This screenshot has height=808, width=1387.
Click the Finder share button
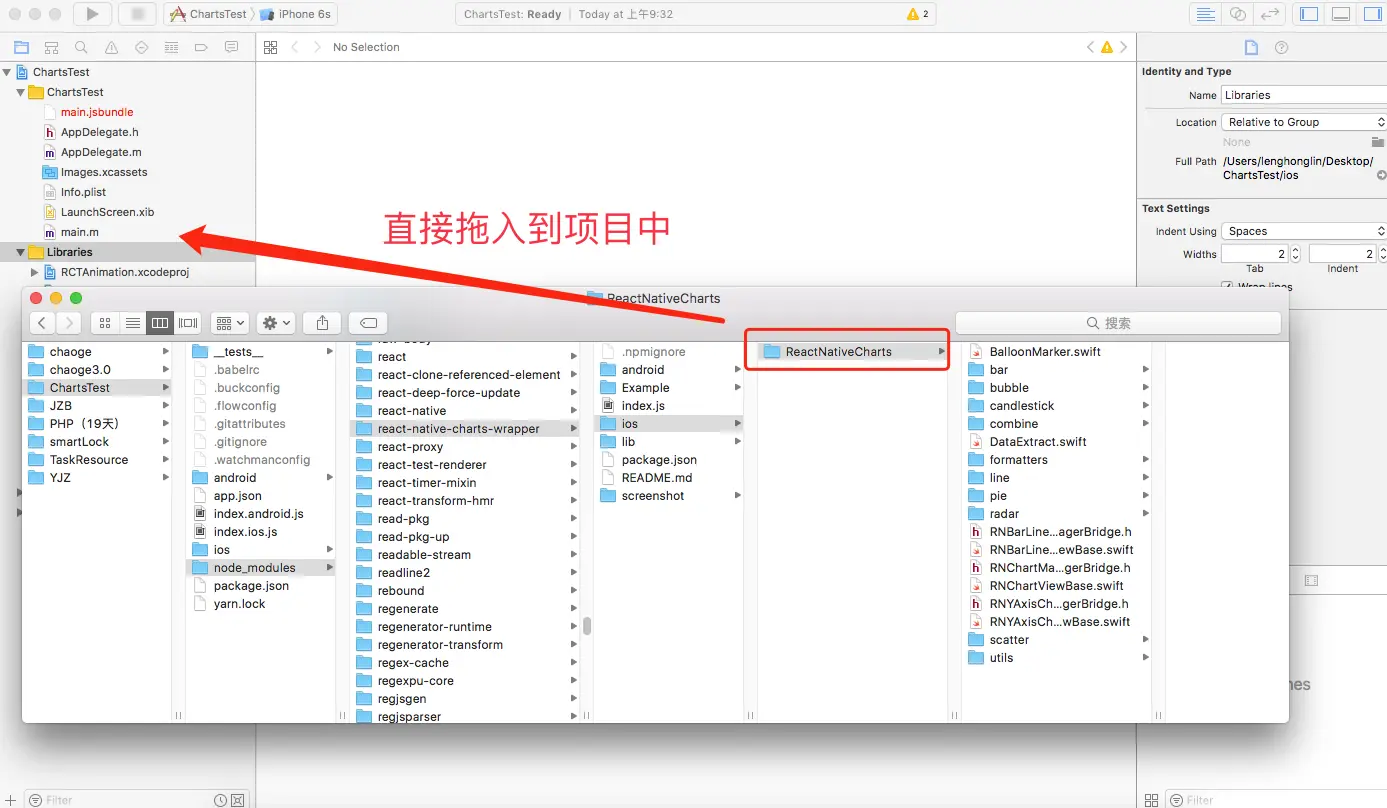pyautogui.click(x=322, y=323)
